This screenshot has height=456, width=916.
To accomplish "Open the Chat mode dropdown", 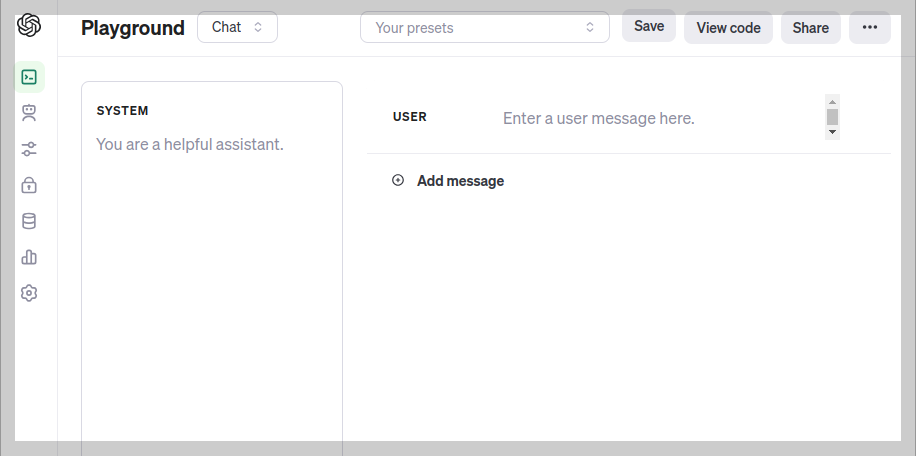I will (237, 27).
